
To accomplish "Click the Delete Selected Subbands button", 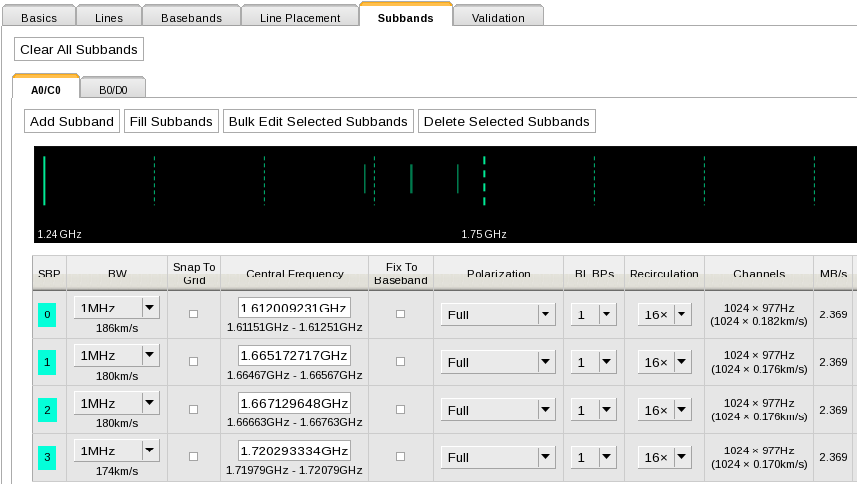I will [x=507, y=121].
